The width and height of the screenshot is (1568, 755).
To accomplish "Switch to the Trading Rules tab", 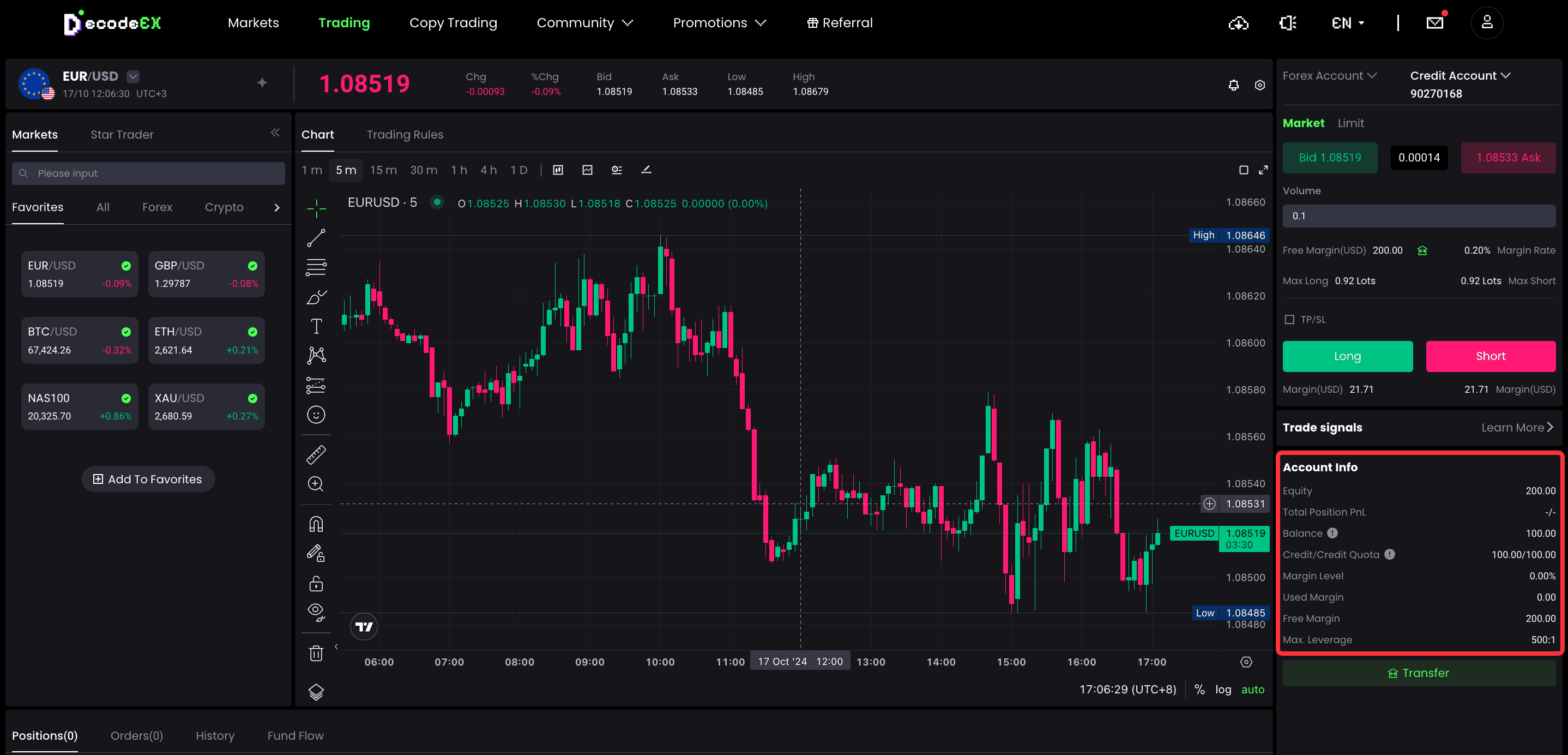I will click(x=405, y=135).
